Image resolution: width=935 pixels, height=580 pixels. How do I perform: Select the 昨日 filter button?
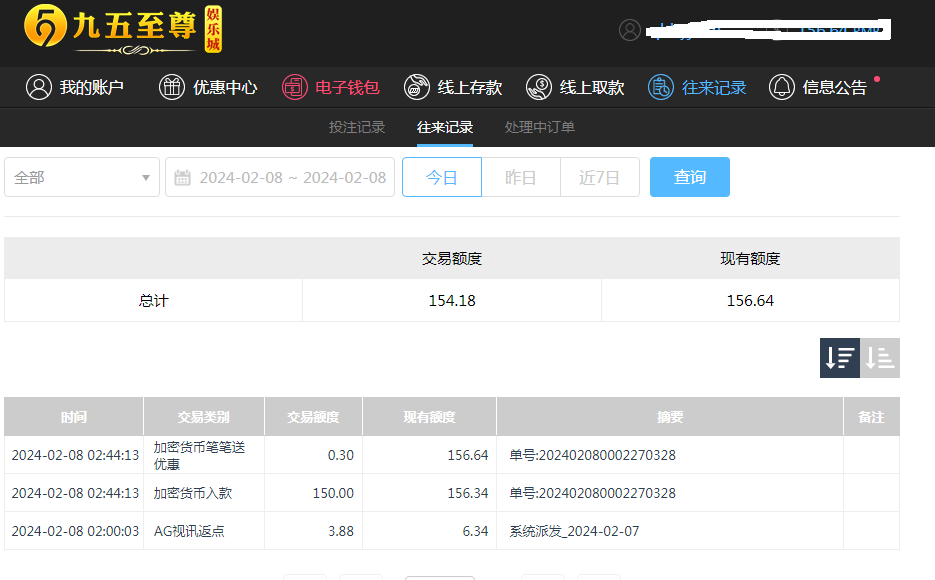[x=521, y=177]
